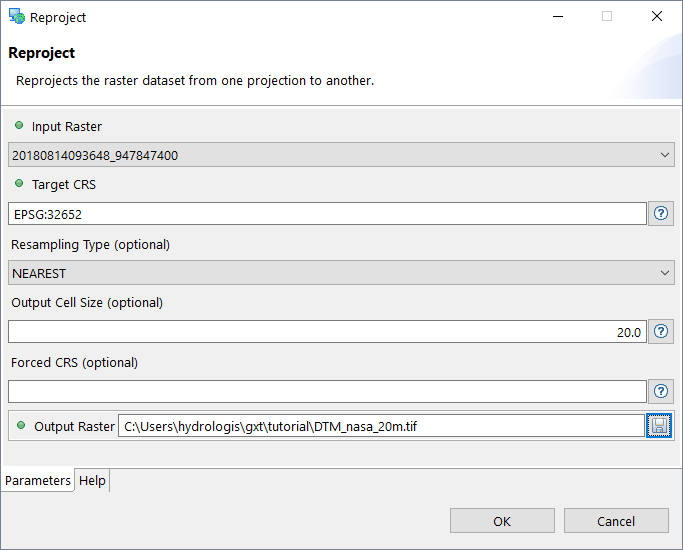Click the green indicator next to Target CRS
The height and width of the screenshot is (550, 683).
(x=19, y=184)
